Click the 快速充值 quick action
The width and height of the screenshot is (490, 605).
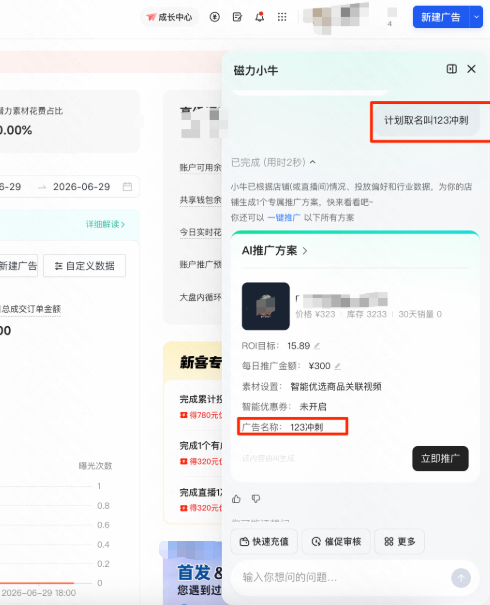pyautogui.click(x=264, y=542)
